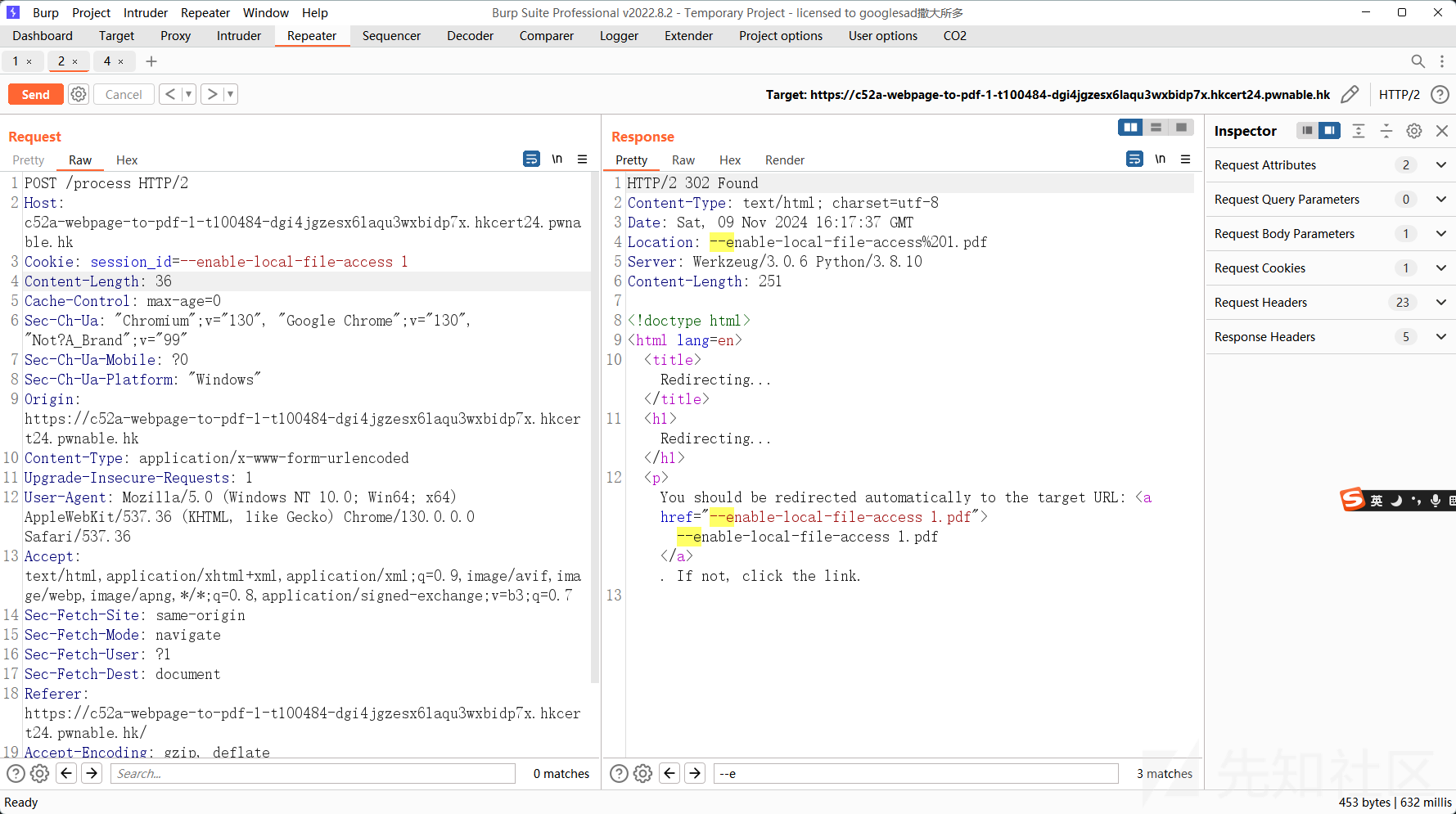Close the Inspector panel
The height and width of the screenshot is (814, 1456).
1442,131
